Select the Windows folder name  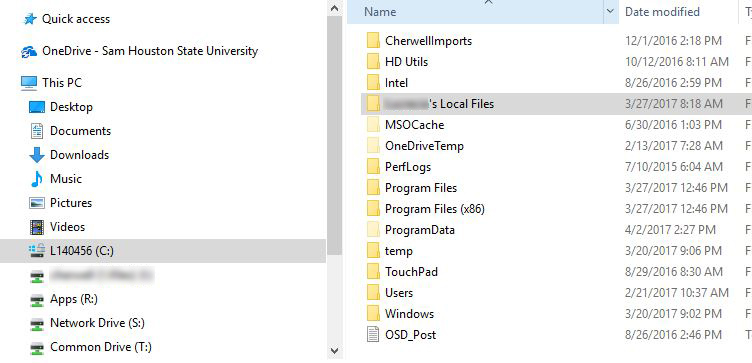click(409, 314)
